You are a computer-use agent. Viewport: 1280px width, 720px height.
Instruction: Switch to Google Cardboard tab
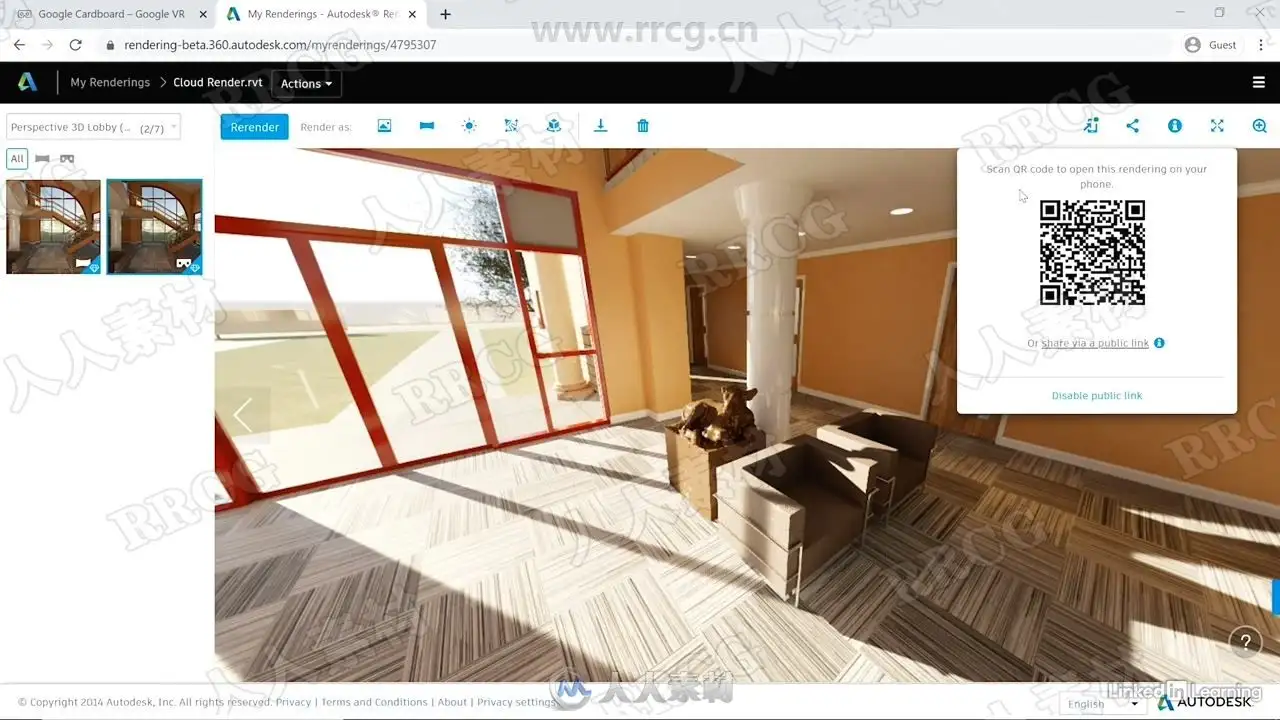tap(112, 14)
